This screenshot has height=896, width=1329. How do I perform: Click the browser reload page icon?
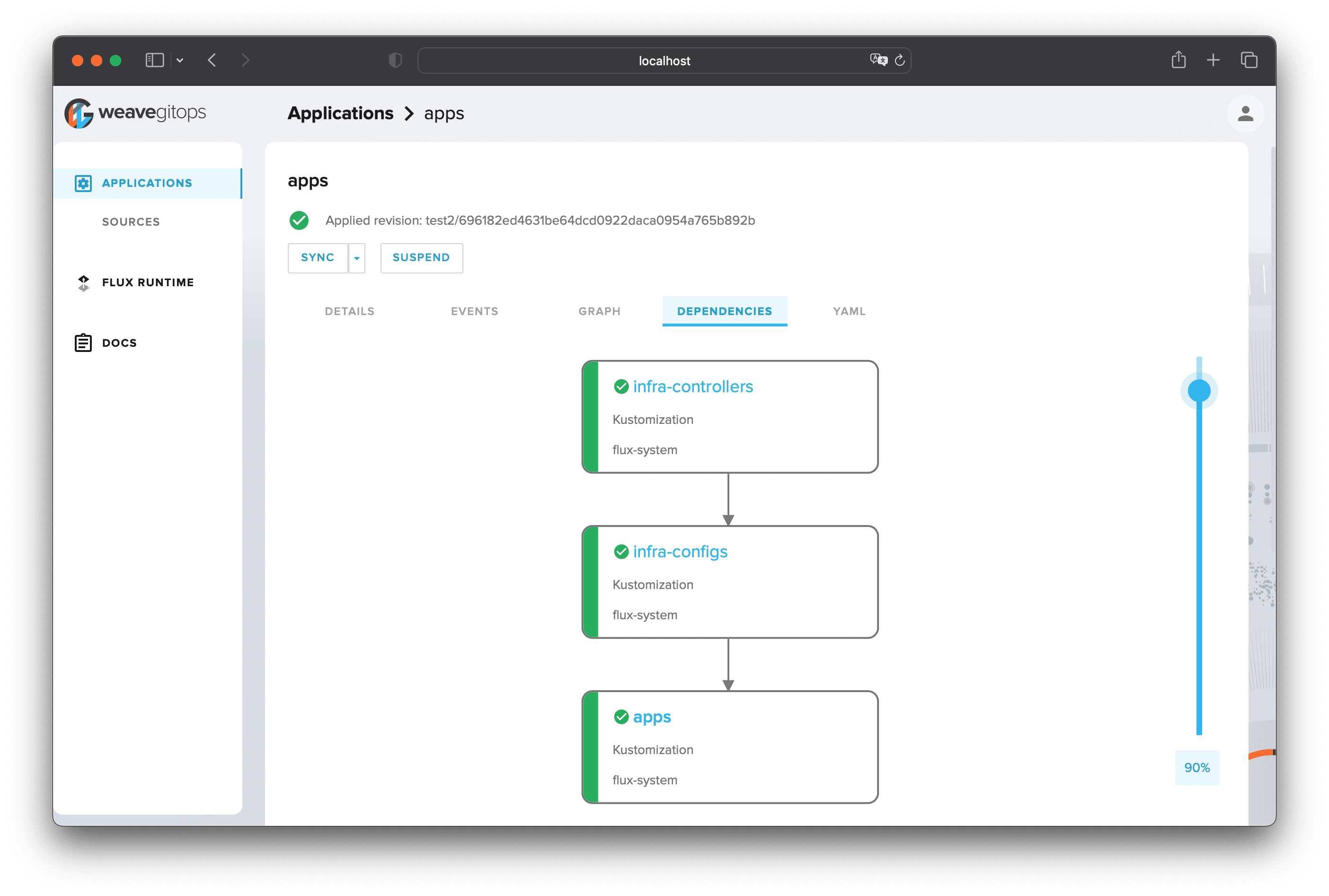coord(900,61)
